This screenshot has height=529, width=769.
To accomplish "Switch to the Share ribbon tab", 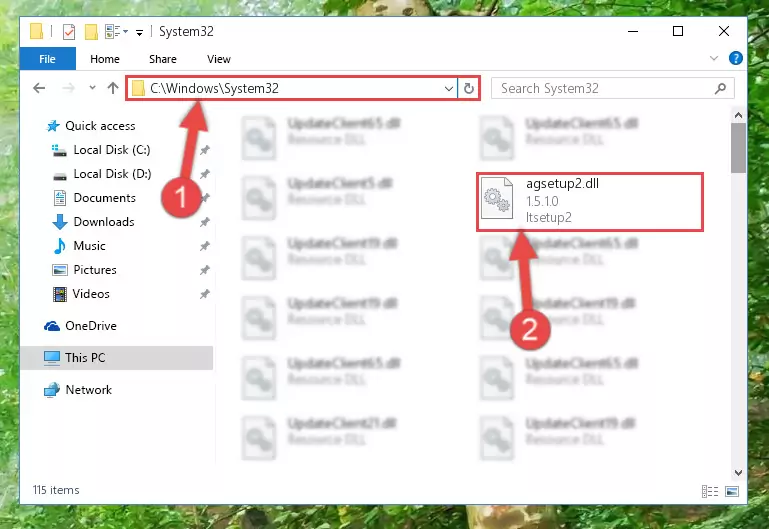I will point(163,59).
